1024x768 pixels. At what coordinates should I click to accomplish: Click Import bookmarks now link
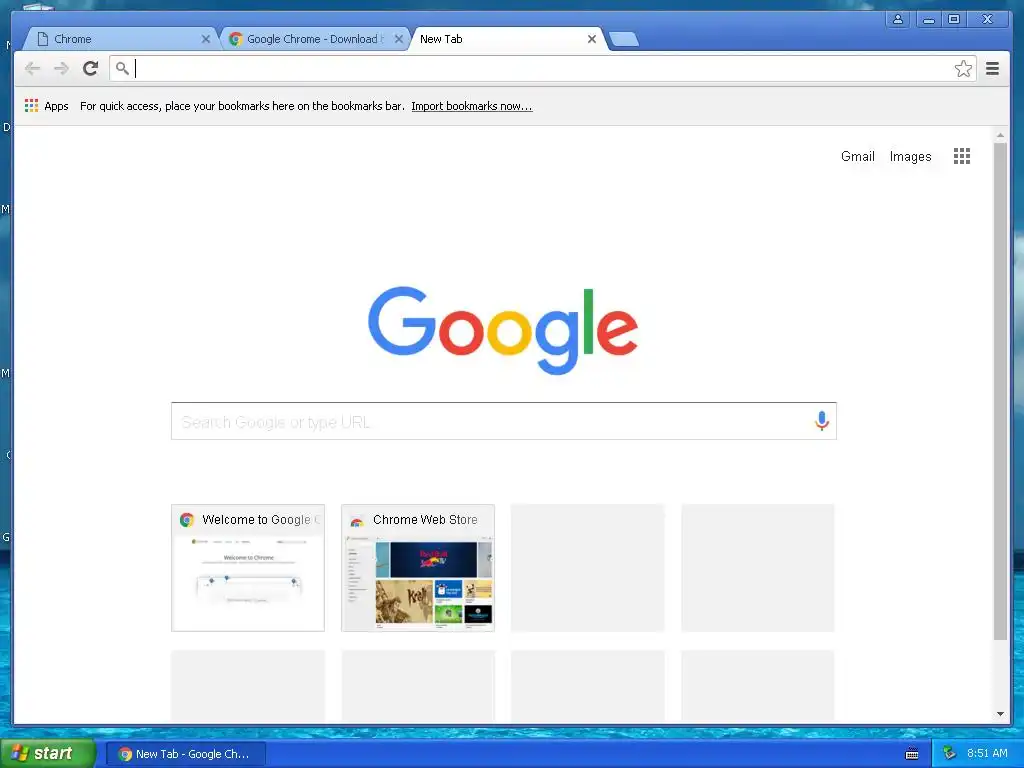(x=472, y=106)
